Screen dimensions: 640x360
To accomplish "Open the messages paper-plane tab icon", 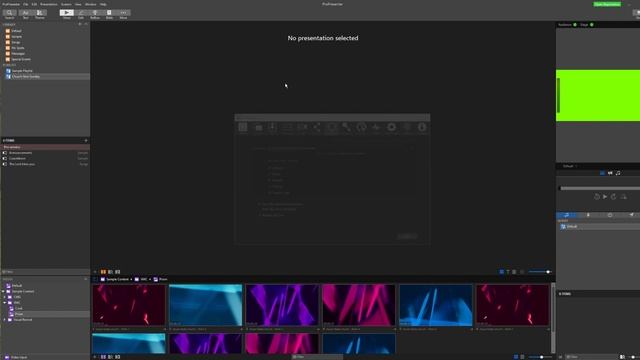I will pos(631,215).
